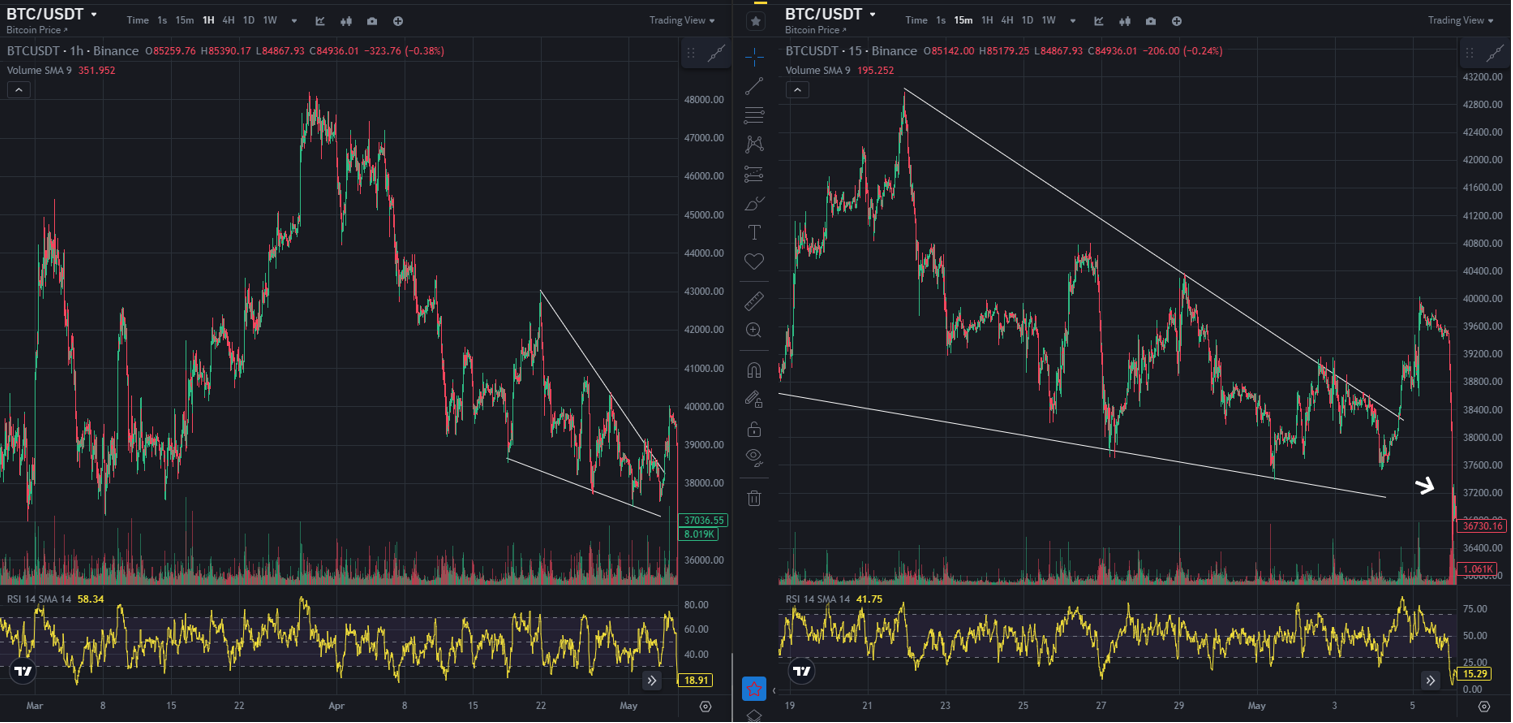Select the Text annotation tool

[754, 232]
